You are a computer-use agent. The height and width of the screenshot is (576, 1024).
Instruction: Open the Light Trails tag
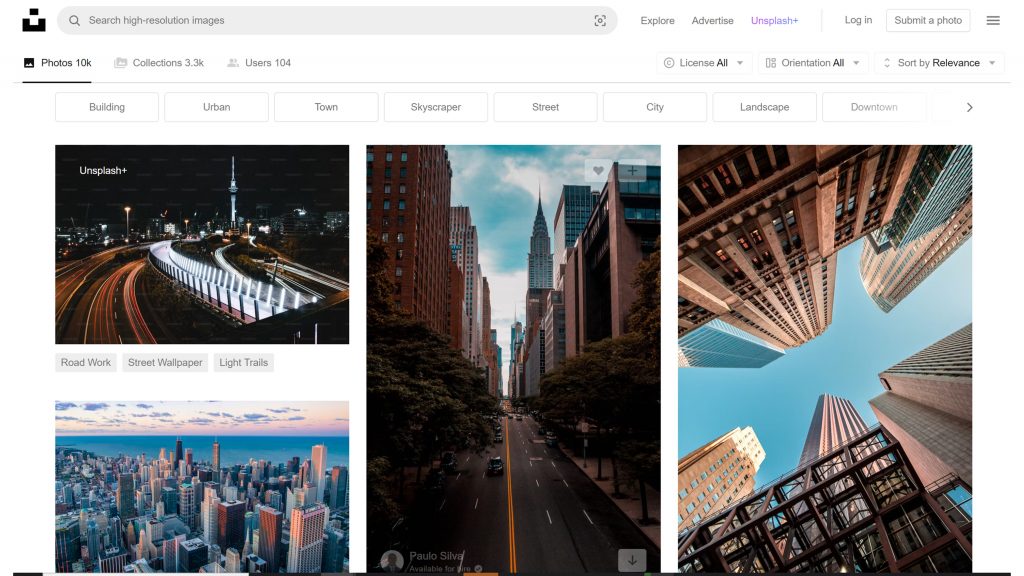tap(243, 362)
